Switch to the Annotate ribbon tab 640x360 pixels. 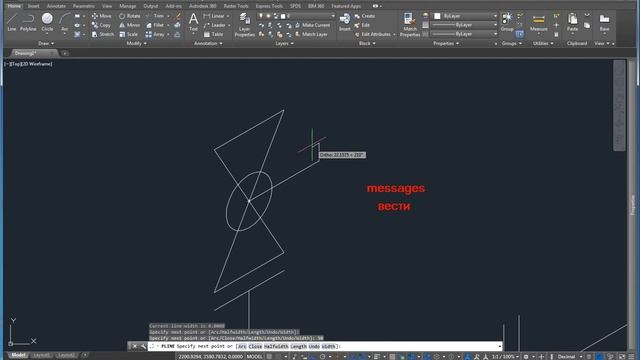(x=56, y=6)
